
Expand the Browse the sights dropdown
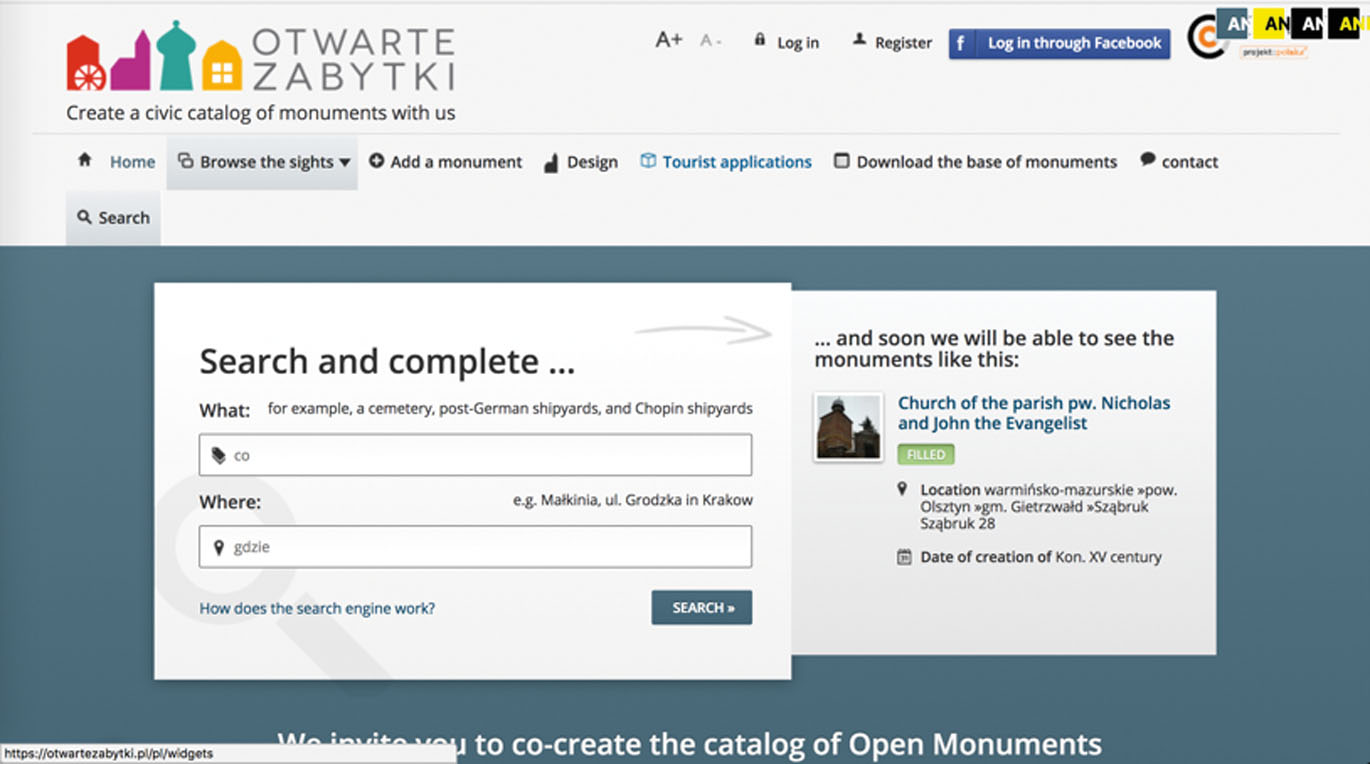tap(264, 162)
